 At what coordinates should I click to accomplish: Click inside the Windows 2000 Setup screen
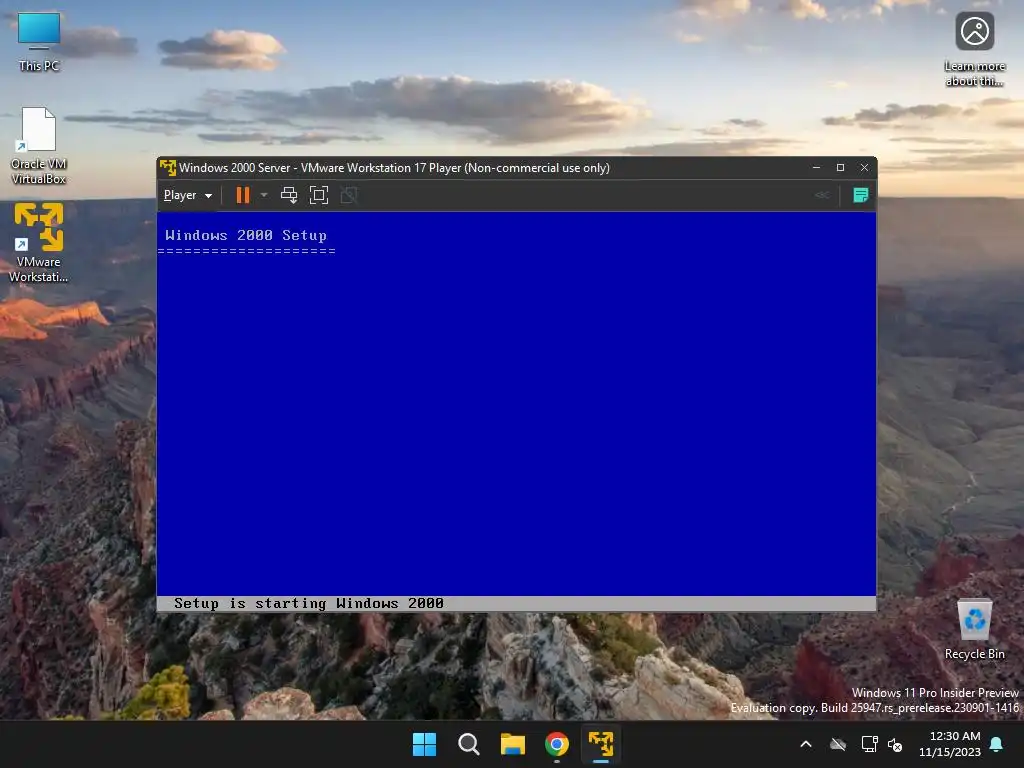[517, 411]
